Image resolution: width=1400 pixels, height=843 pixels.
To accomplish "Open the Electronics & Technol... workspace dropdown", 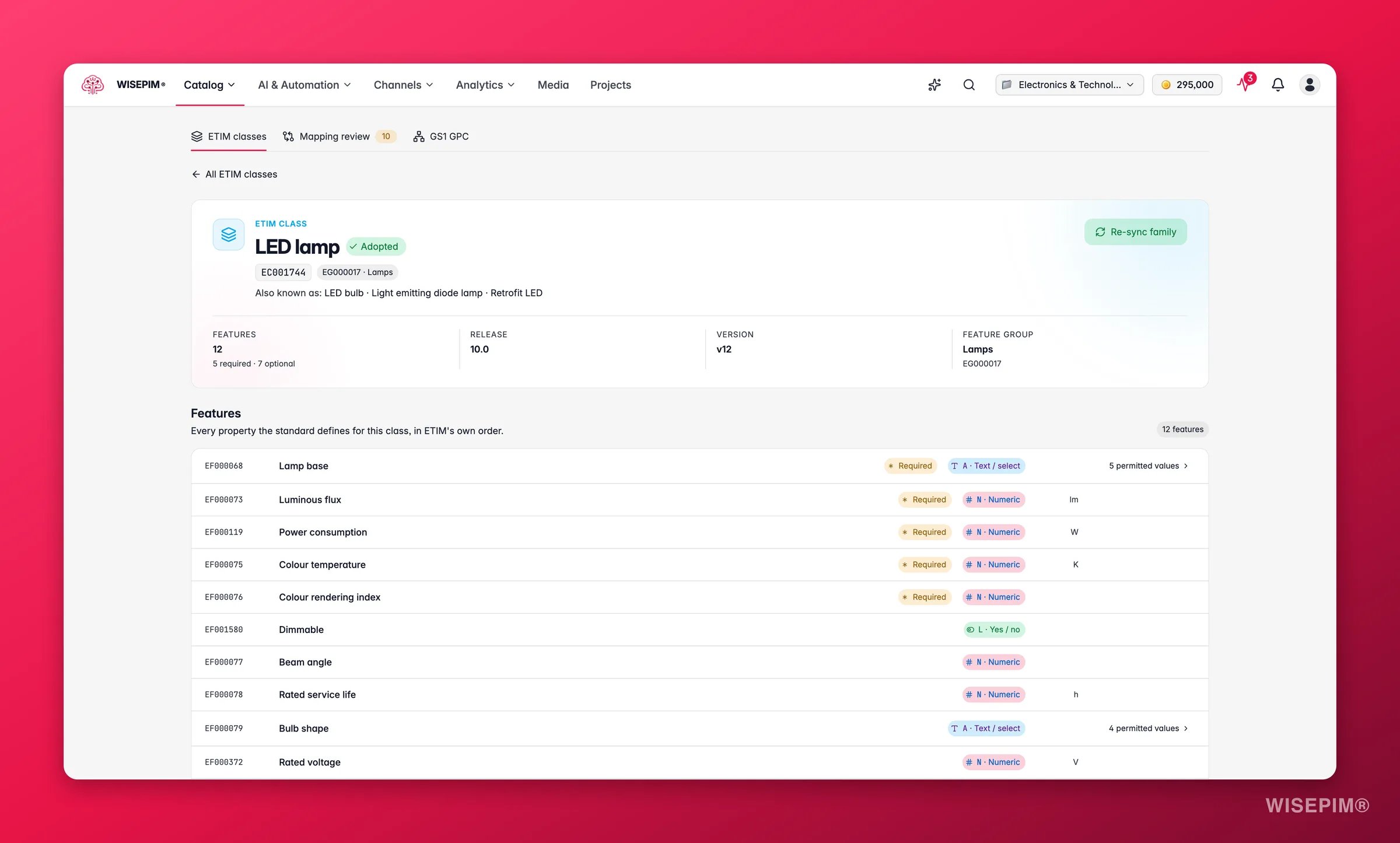I will click(x=1069, y=85).
